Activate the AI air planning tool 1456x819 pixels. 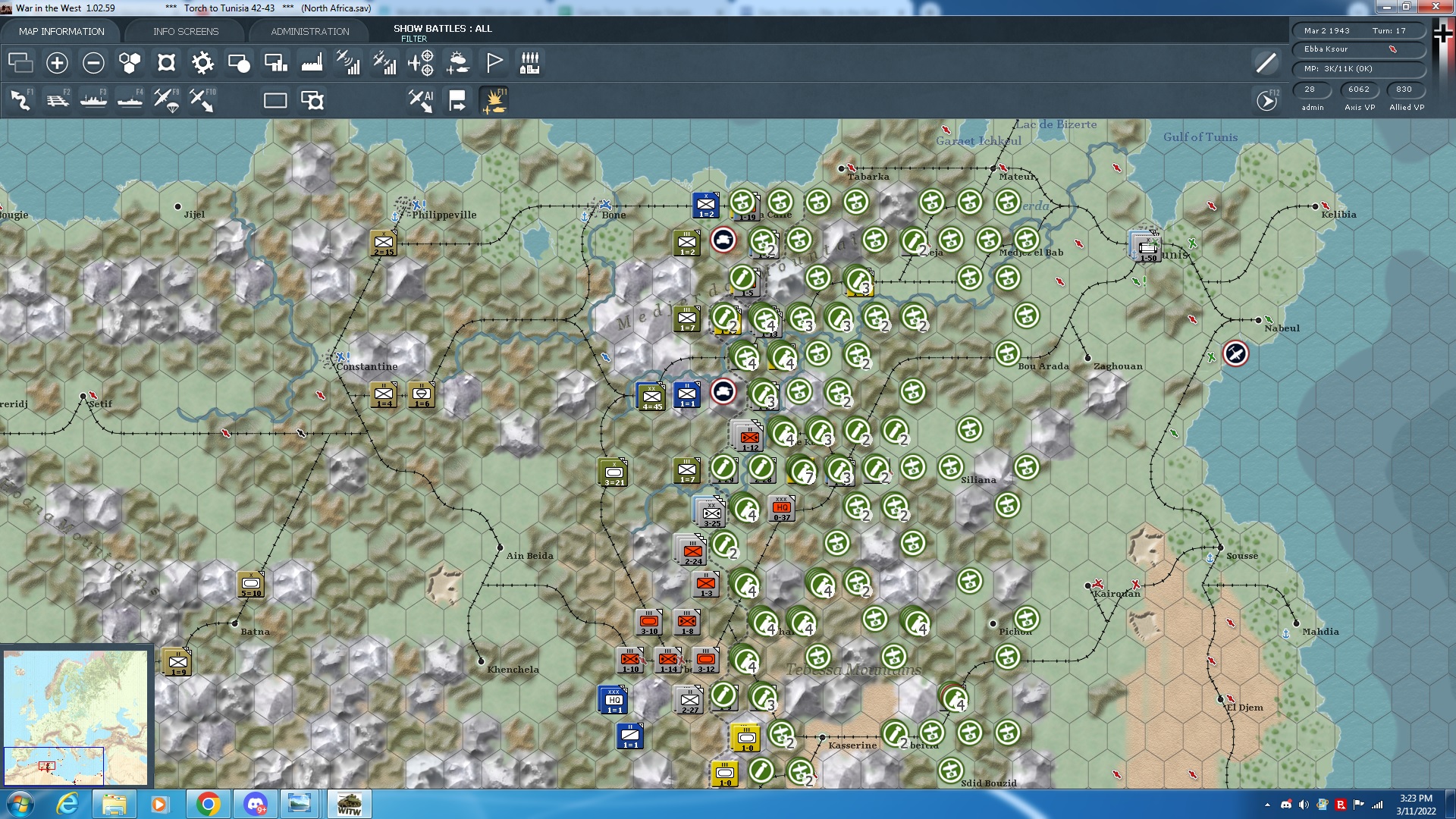coord(420,99)
